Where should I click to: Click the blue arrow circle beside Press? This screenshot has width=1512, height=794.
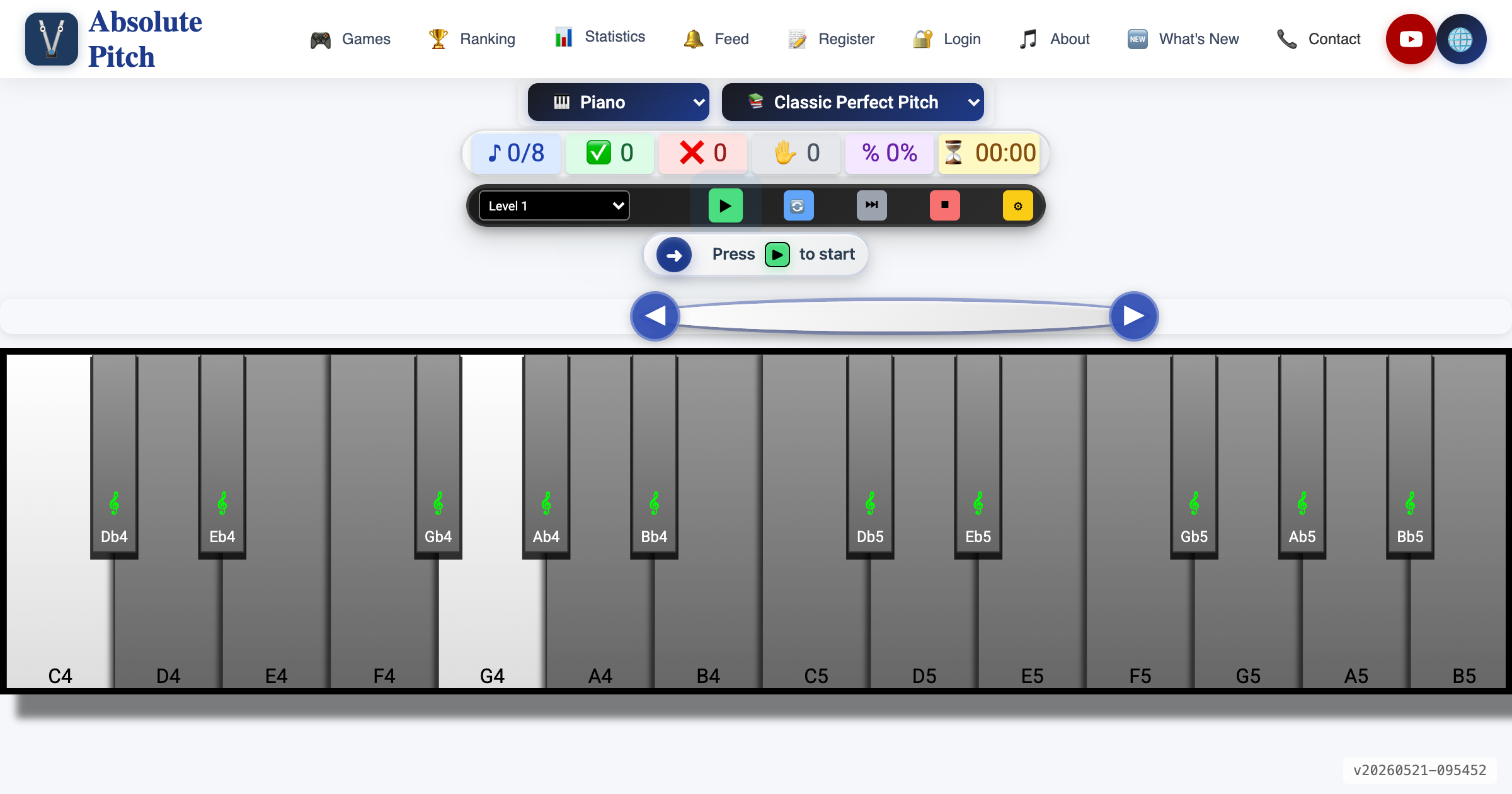[673, 255]
